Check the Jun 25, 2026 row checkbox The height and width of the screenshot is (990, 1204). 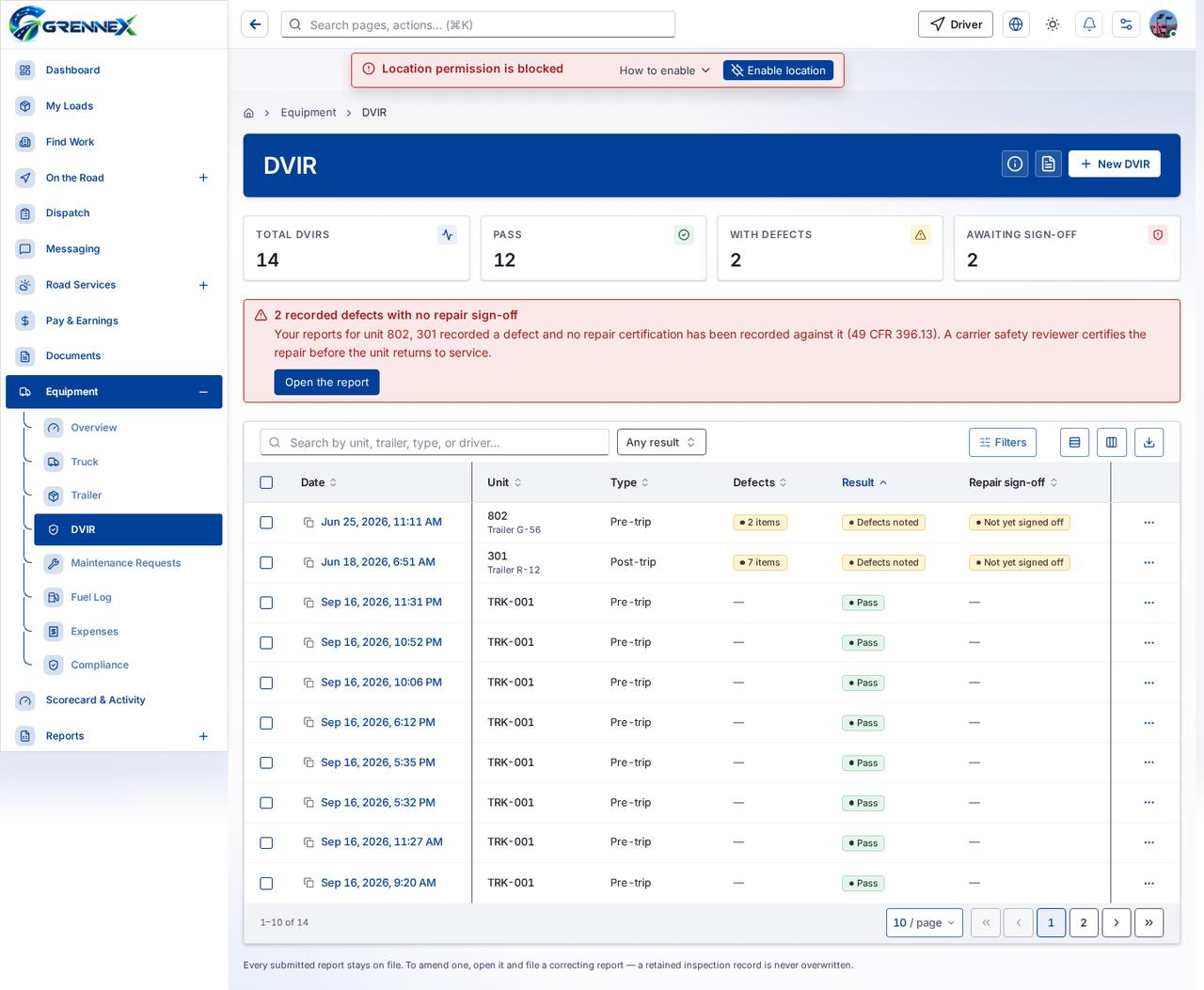click(266, 523)
